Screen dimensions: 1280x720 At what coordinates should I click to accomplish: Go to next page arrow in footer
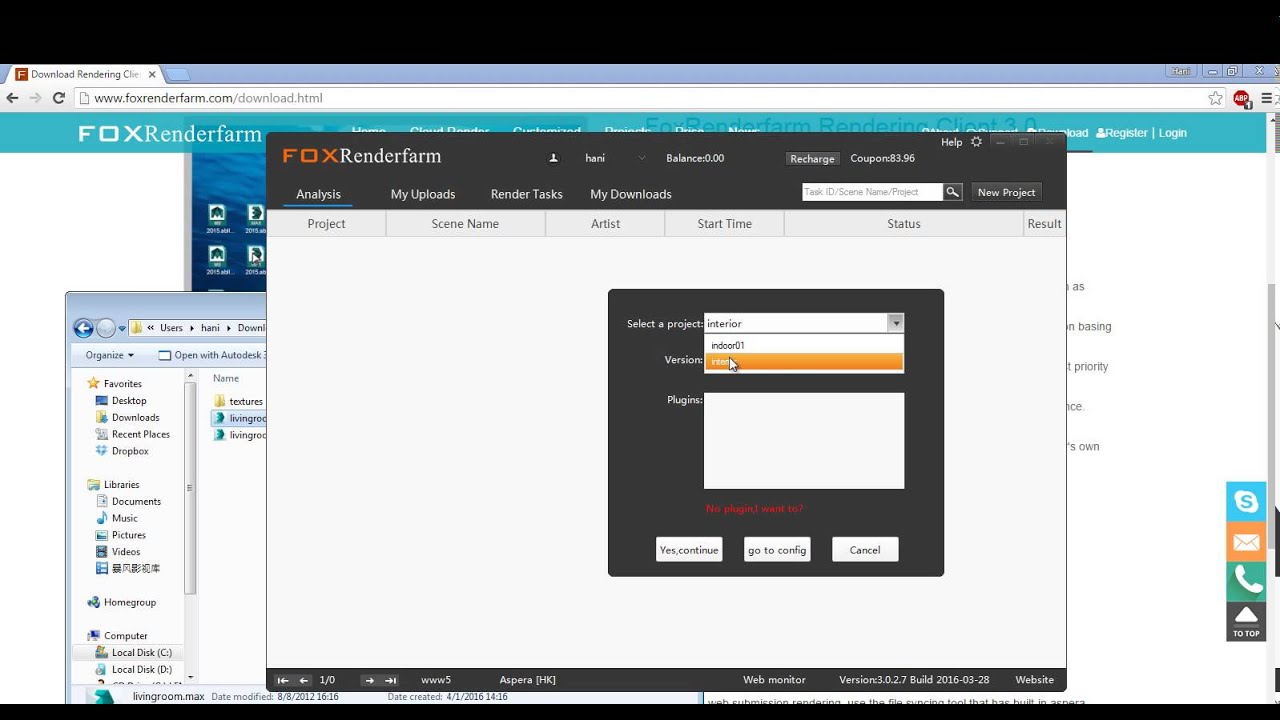click(x=369, y=680)
